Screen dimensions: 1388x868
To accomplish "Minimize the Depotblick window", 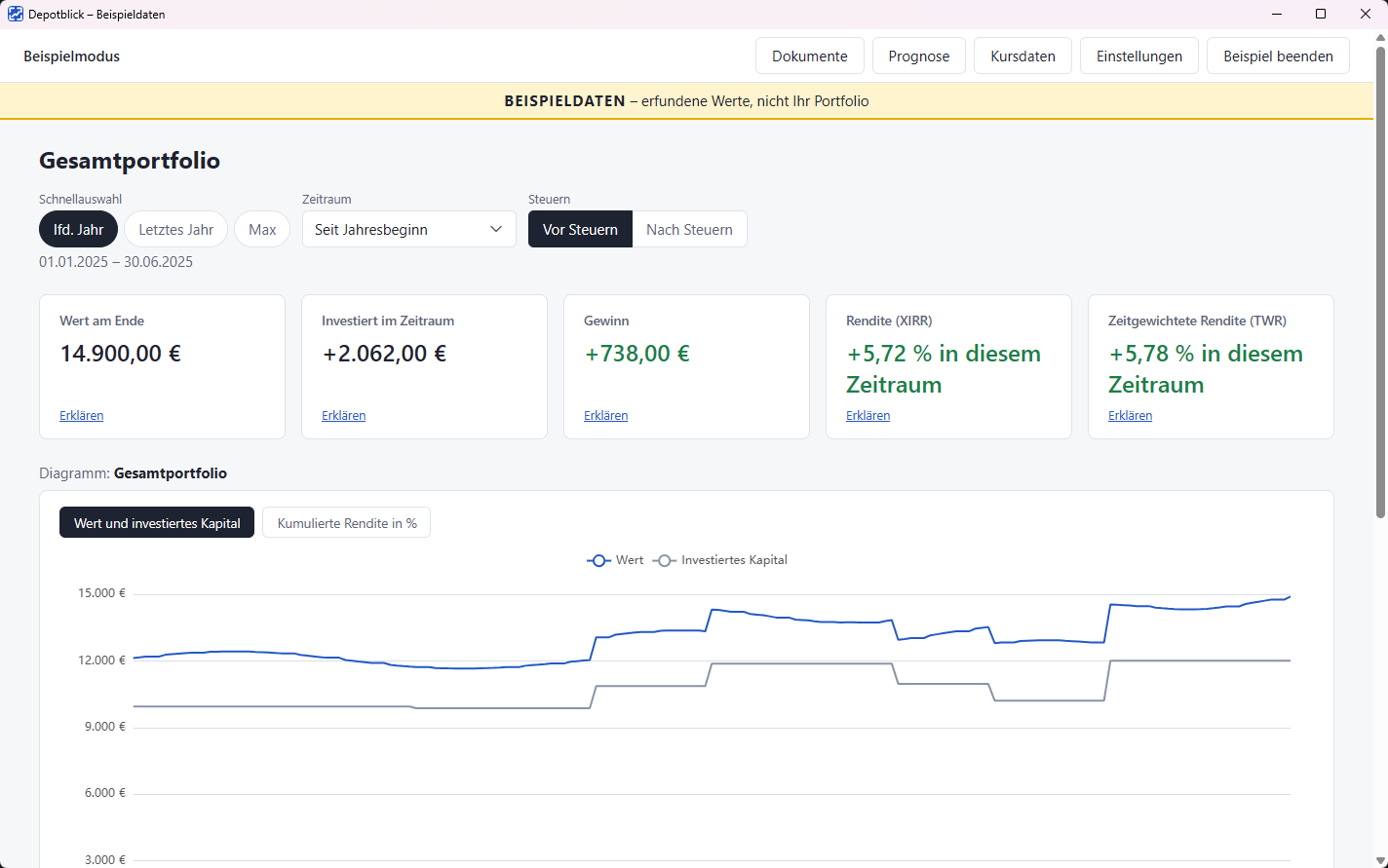I will coord(1276,14).
